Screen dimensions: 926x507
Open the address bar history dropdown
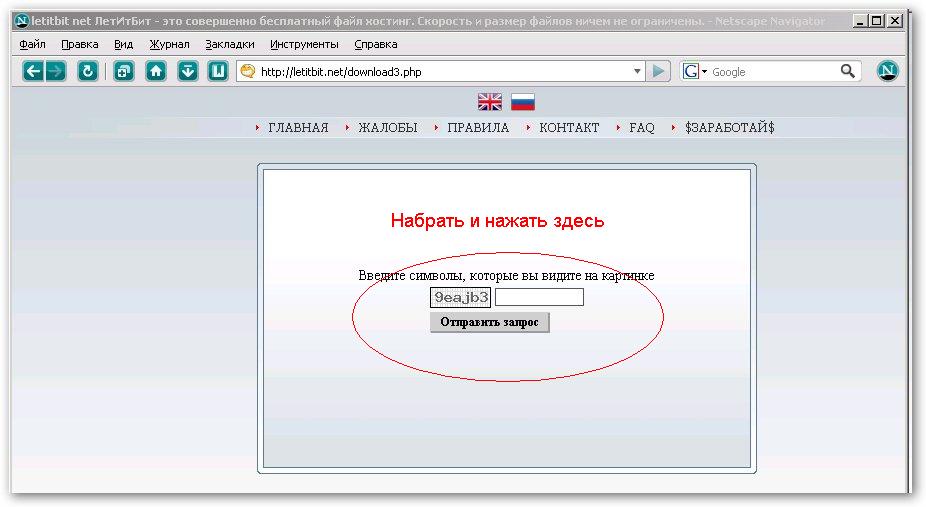(637, 71)
